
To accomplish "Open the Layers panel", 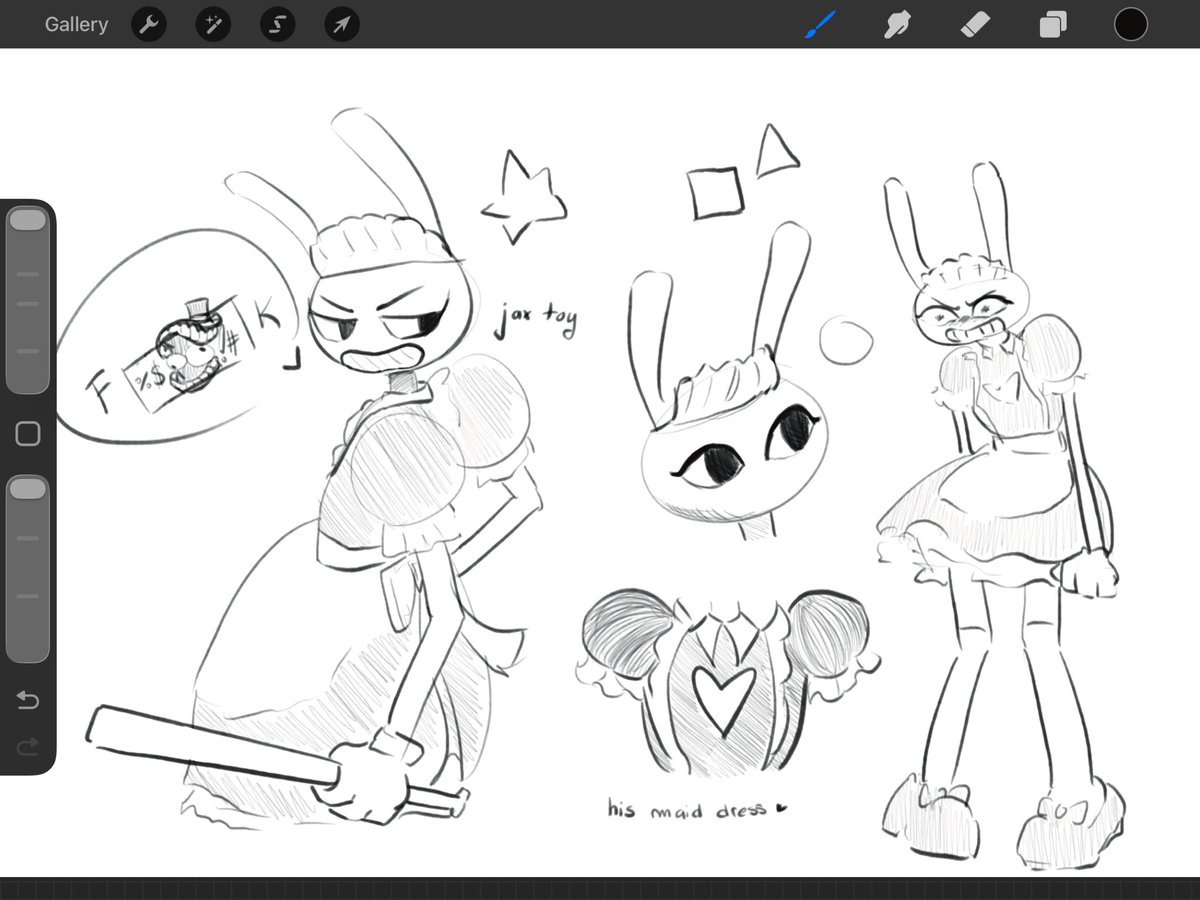I will [1052, 24].
